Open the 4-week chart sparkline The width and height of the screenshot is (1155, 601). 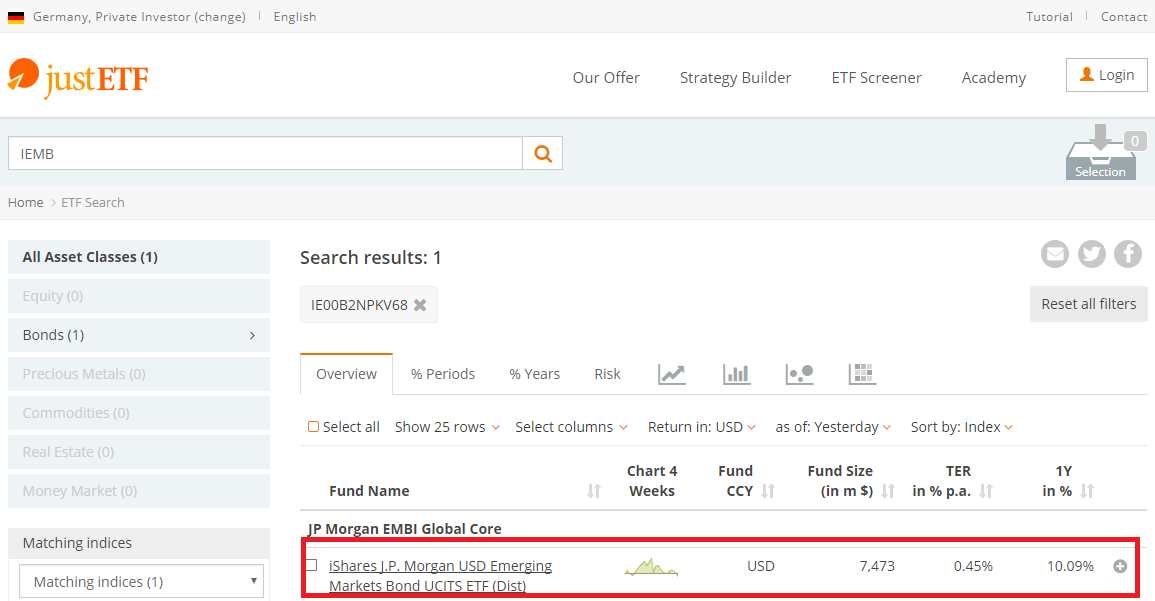(x=651, y=567)
